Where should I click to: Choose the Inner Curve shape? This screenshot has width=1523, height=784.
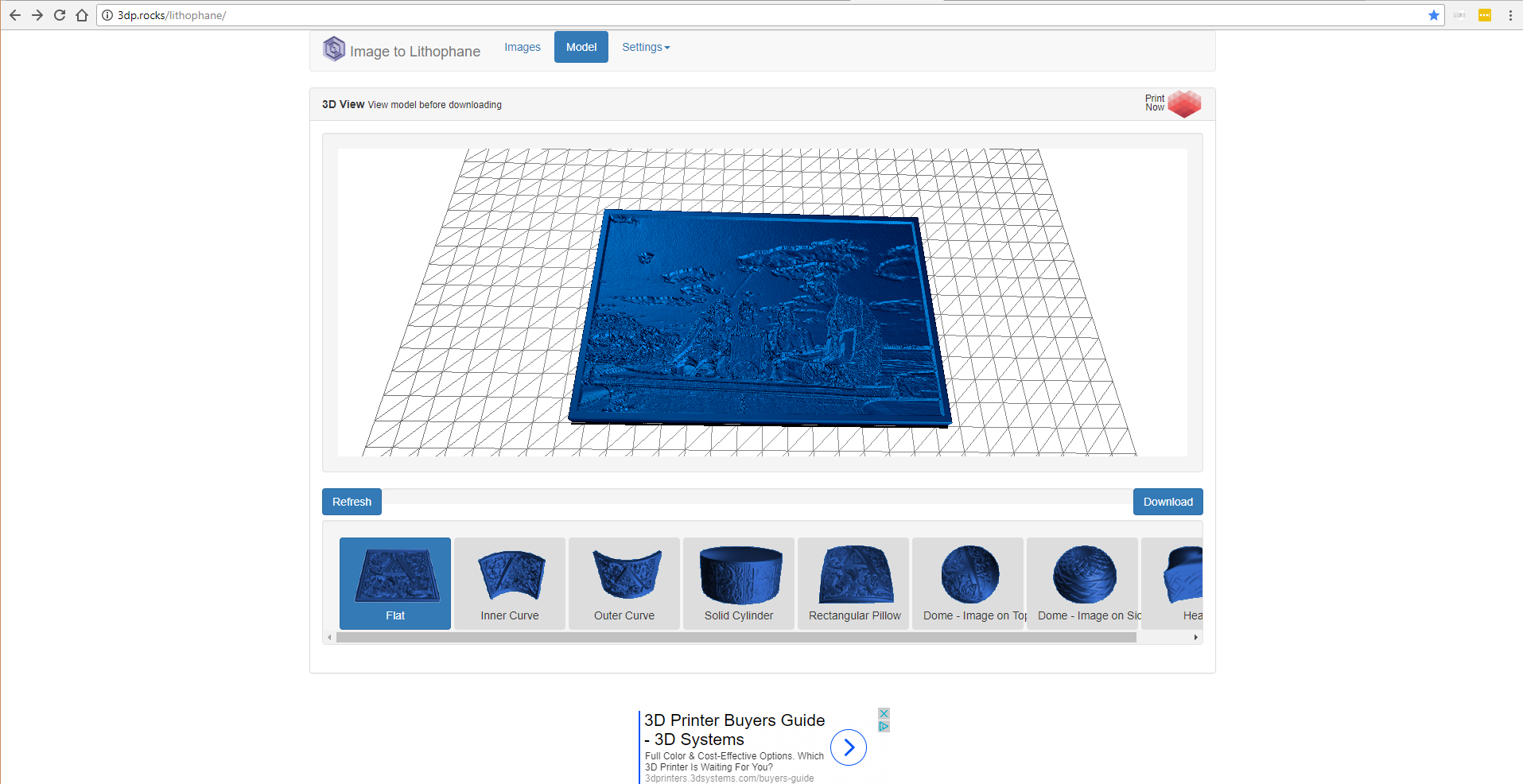click(x=510, y=584)
